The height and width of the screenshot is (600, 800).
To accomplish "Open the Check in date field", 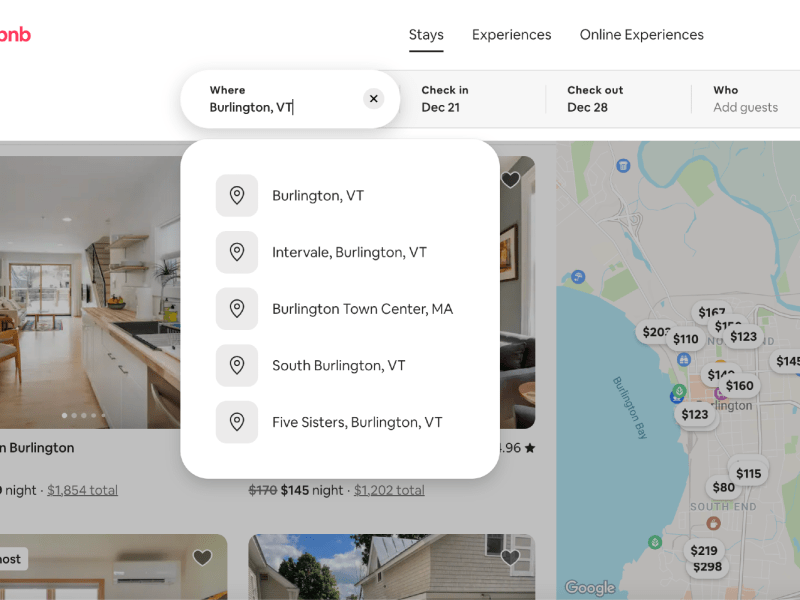I will pos(470,98).
